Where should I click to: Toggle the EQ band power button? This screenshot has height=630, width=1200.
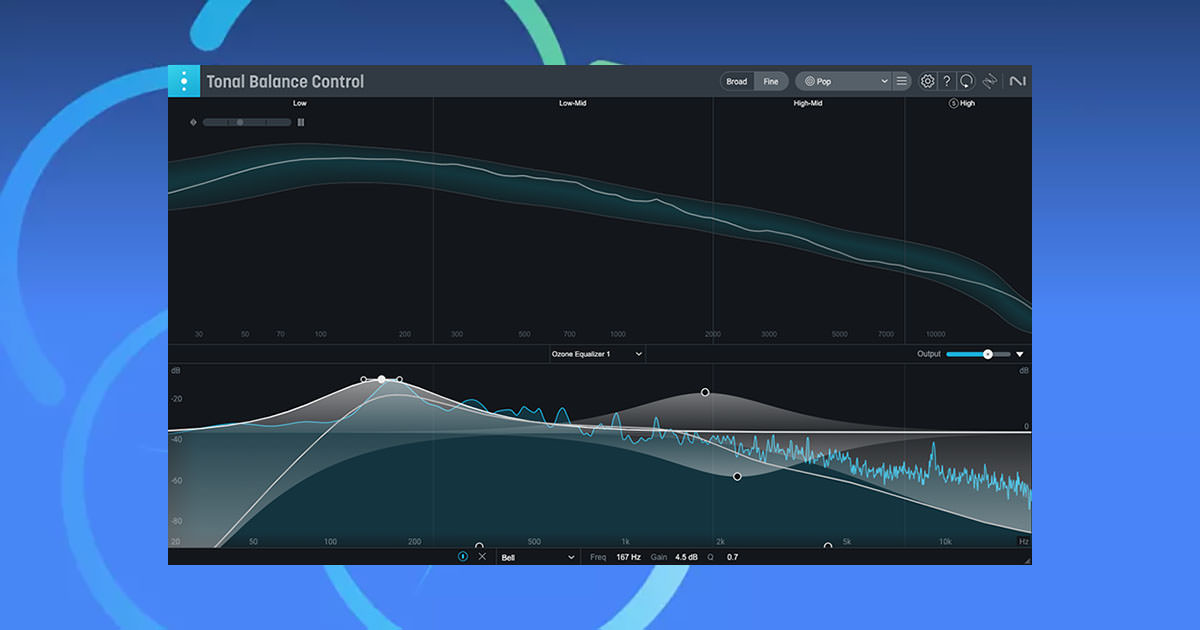click(462, 557)
